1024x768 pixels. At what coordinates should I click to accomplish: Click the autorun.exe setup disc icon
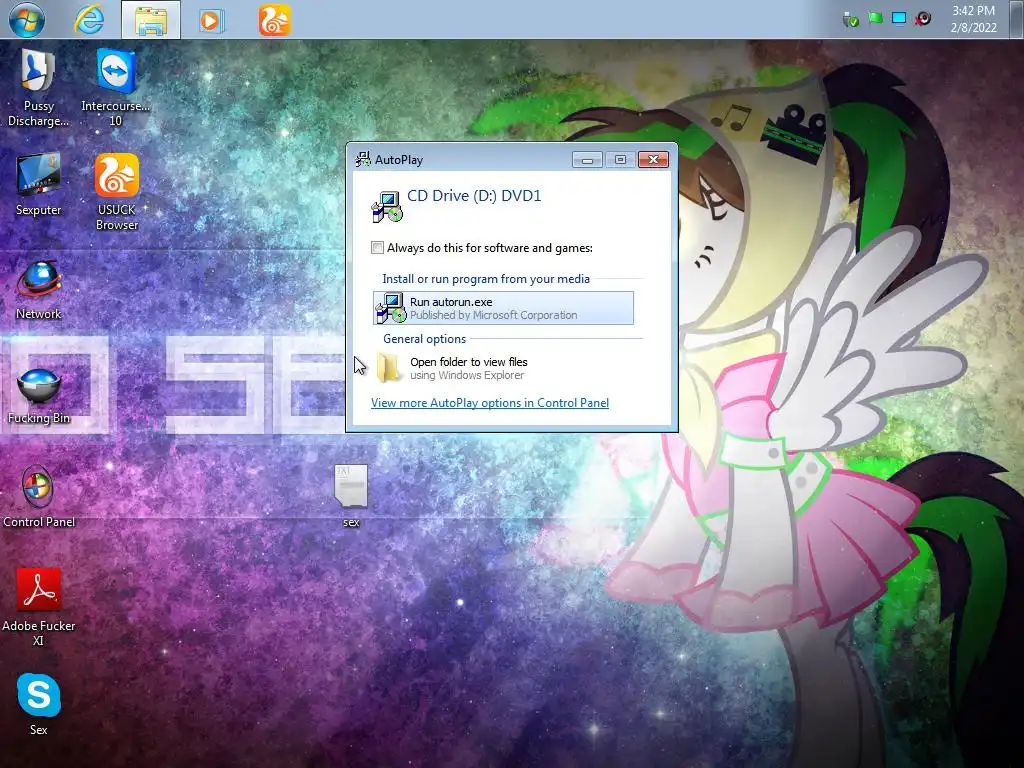[391, 308]
